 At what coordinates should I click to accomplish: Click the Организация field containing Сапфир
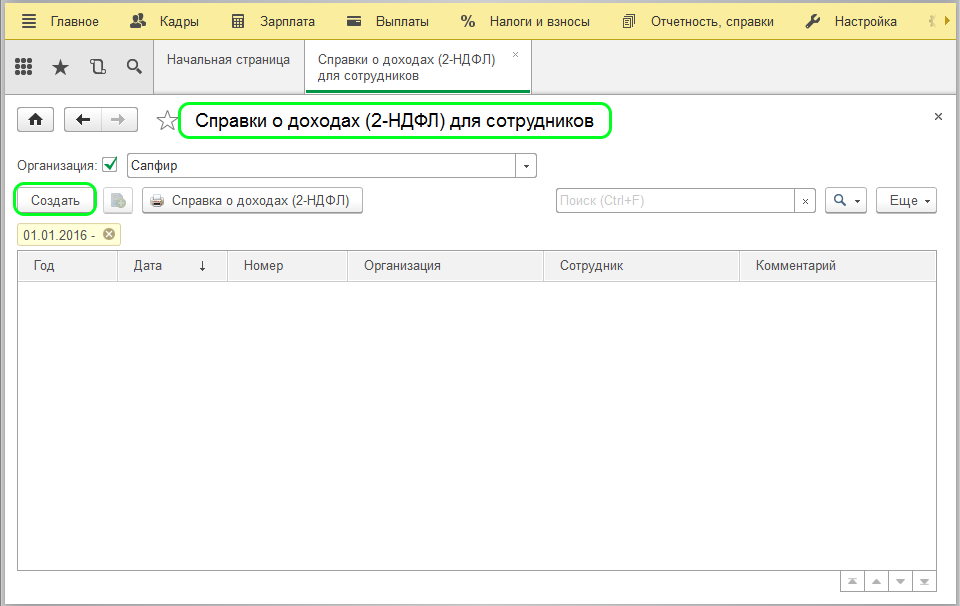pos(321,165)
